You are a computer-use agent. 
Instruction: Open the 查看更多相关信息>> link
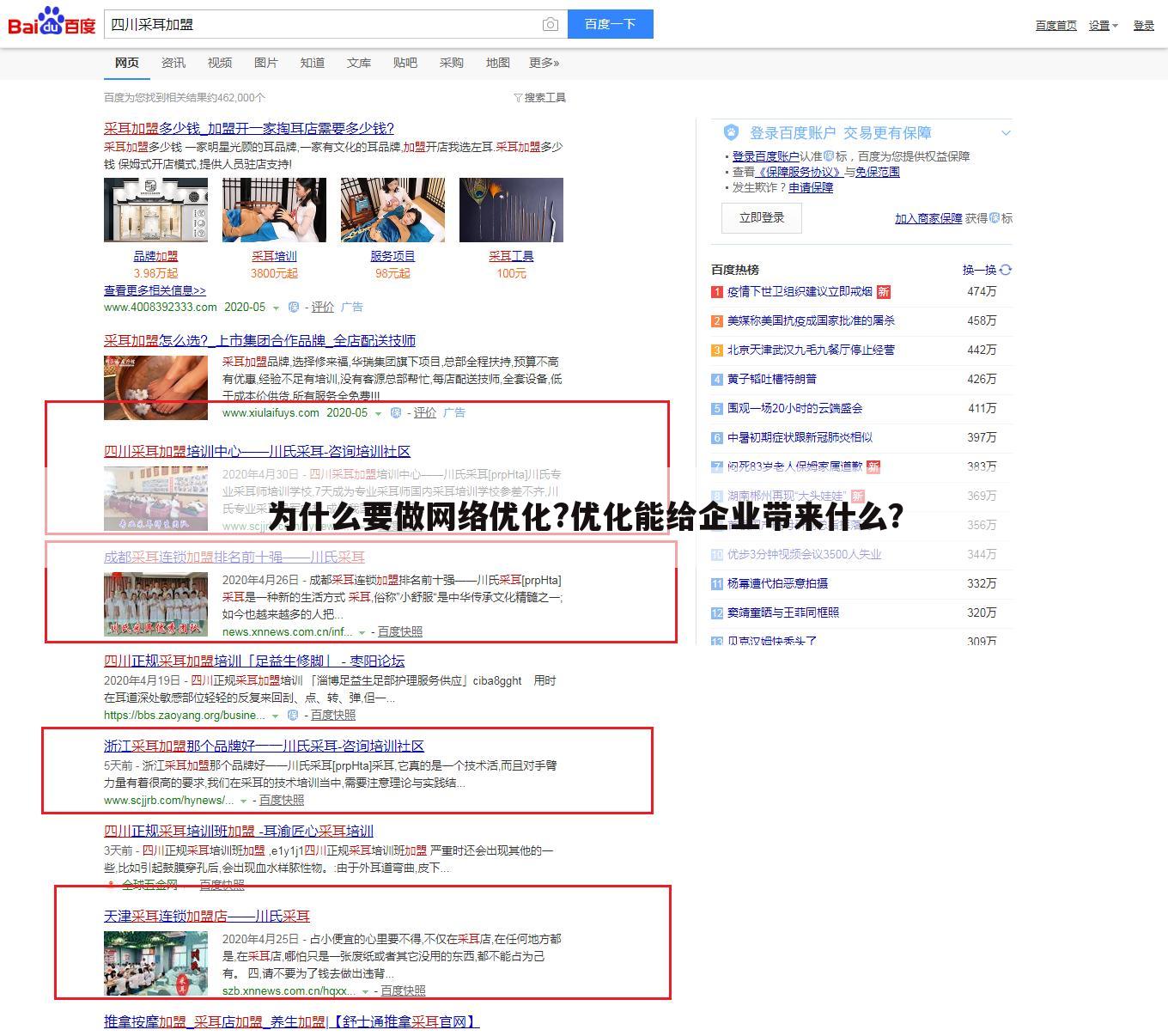coord(154,290)
